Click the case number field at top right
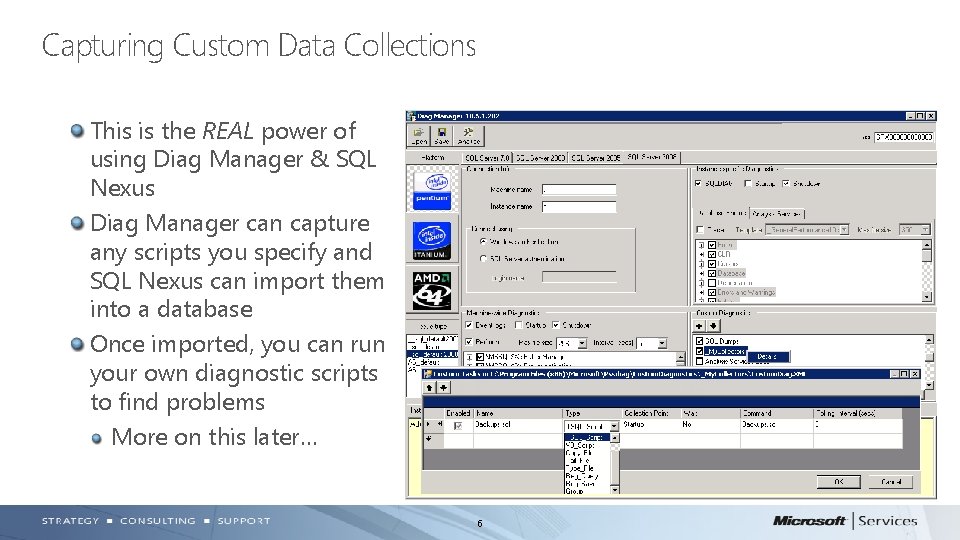960x540 pixels. (903, 137)
